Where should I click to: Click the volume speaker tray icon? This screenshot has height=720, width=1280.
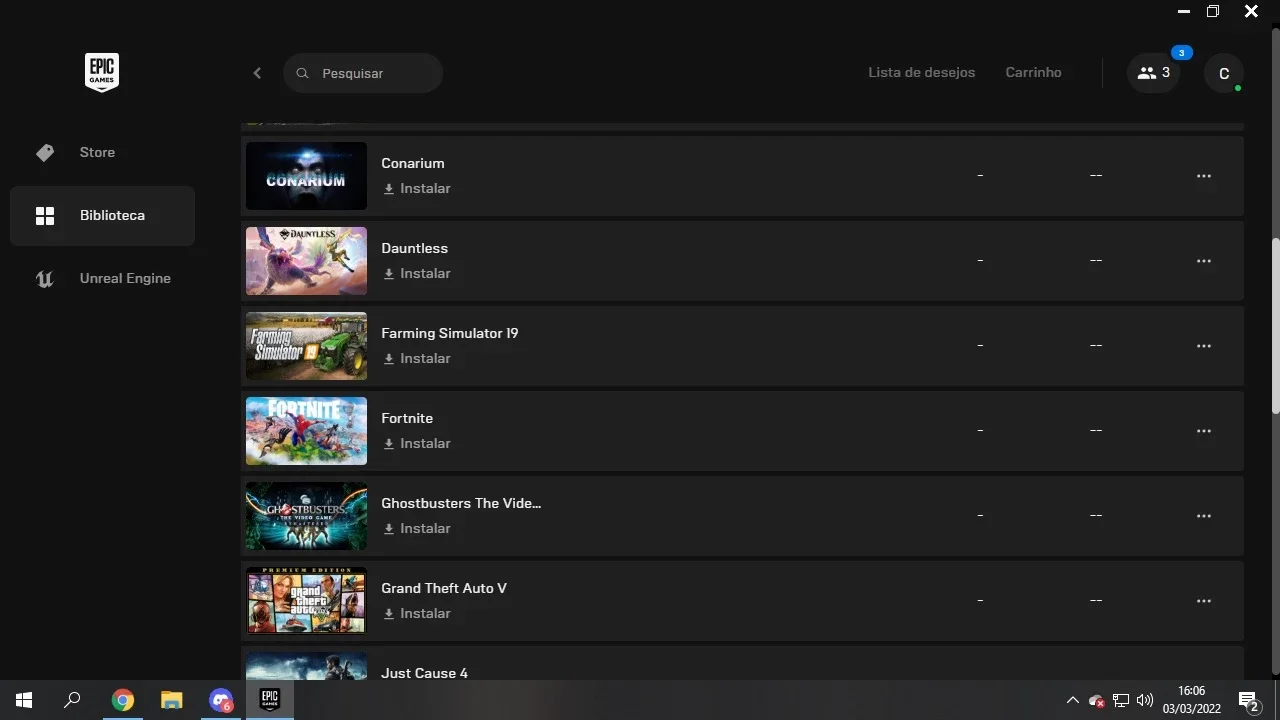(x=1145, y=700)
